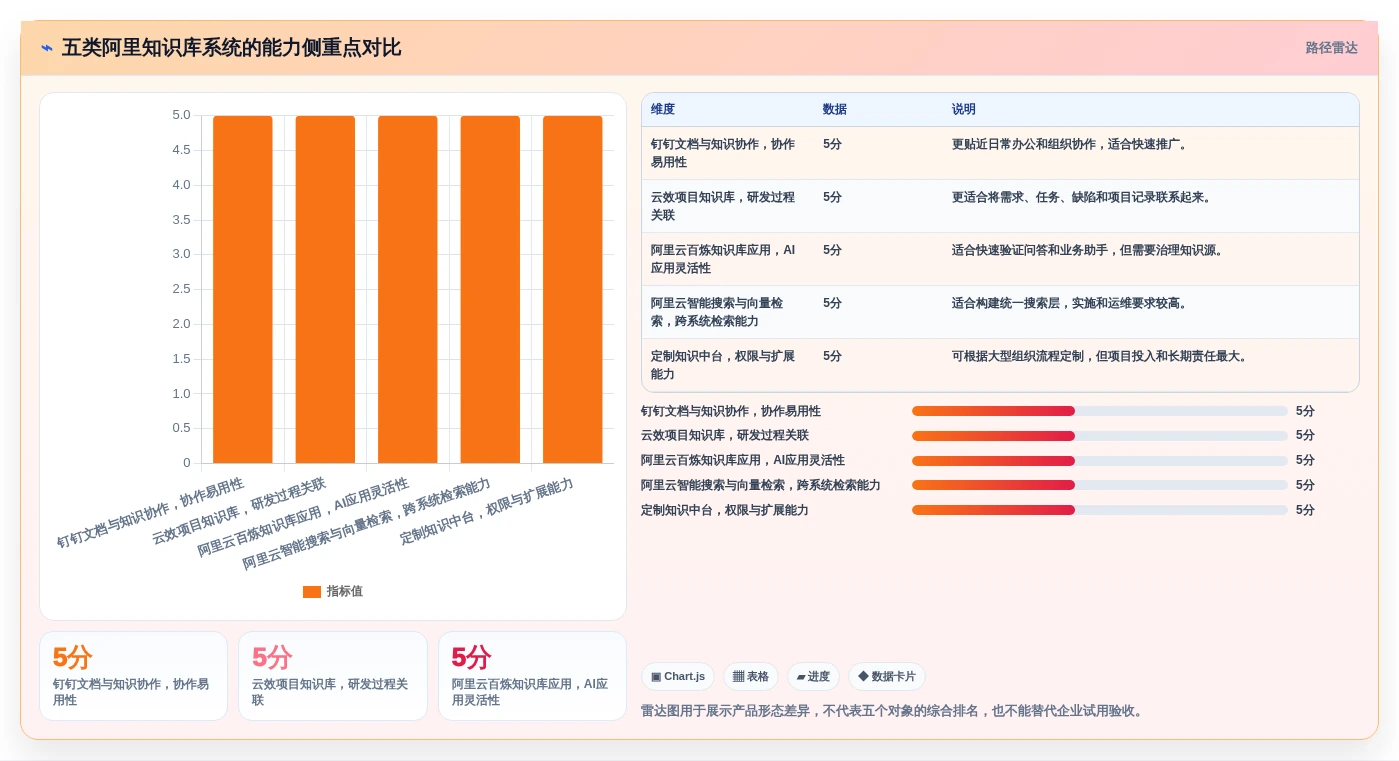Viewport: 1399px width, 761px height.
Task: Click the 阿里云百炼知识库应用 chart bar
Action: tap(408, 289)
